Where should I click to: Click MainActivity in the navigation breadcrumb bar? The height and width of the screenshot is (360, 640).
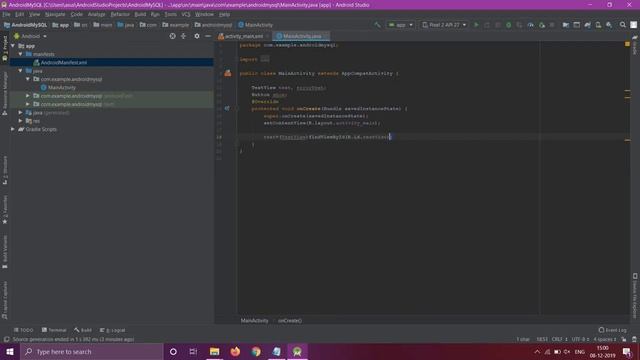point(256,25)
